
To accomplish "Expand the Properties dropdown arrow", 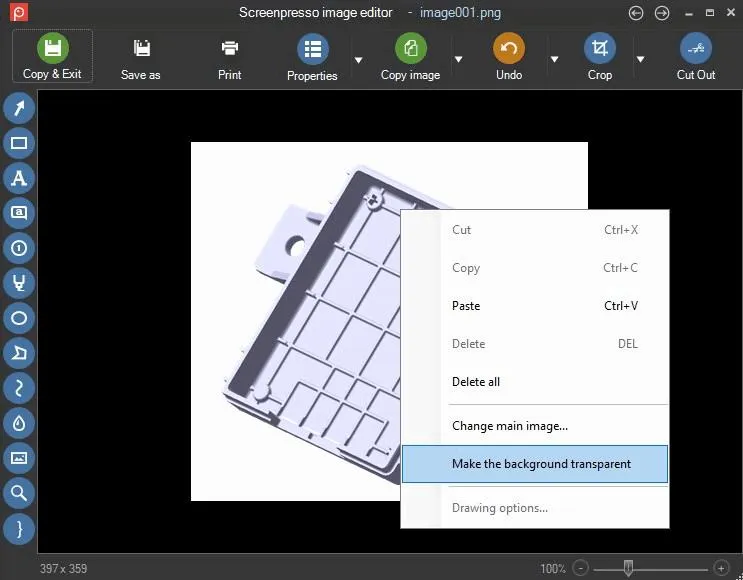I will [x=358, y=59].
